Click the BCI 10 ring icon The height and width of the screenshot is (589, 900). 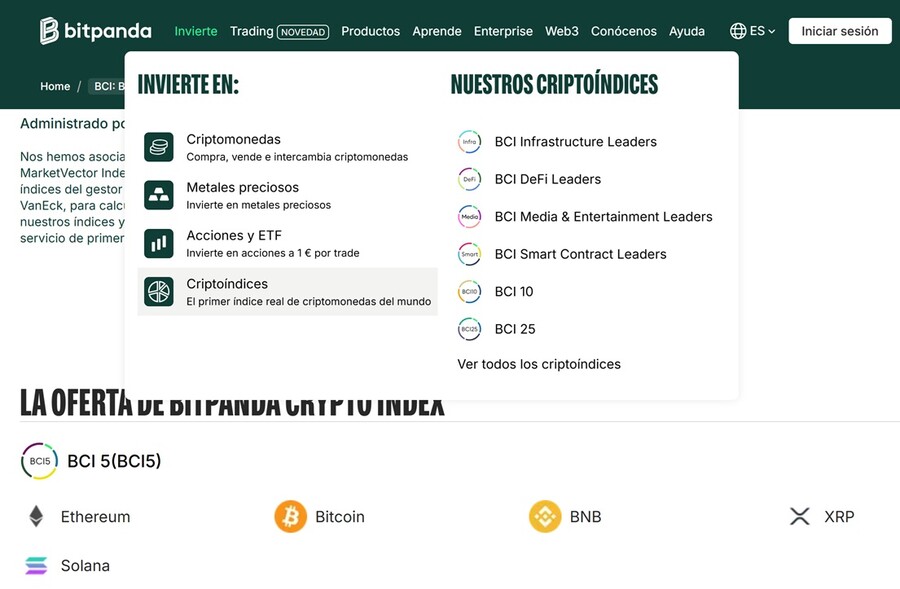[470, 292]
